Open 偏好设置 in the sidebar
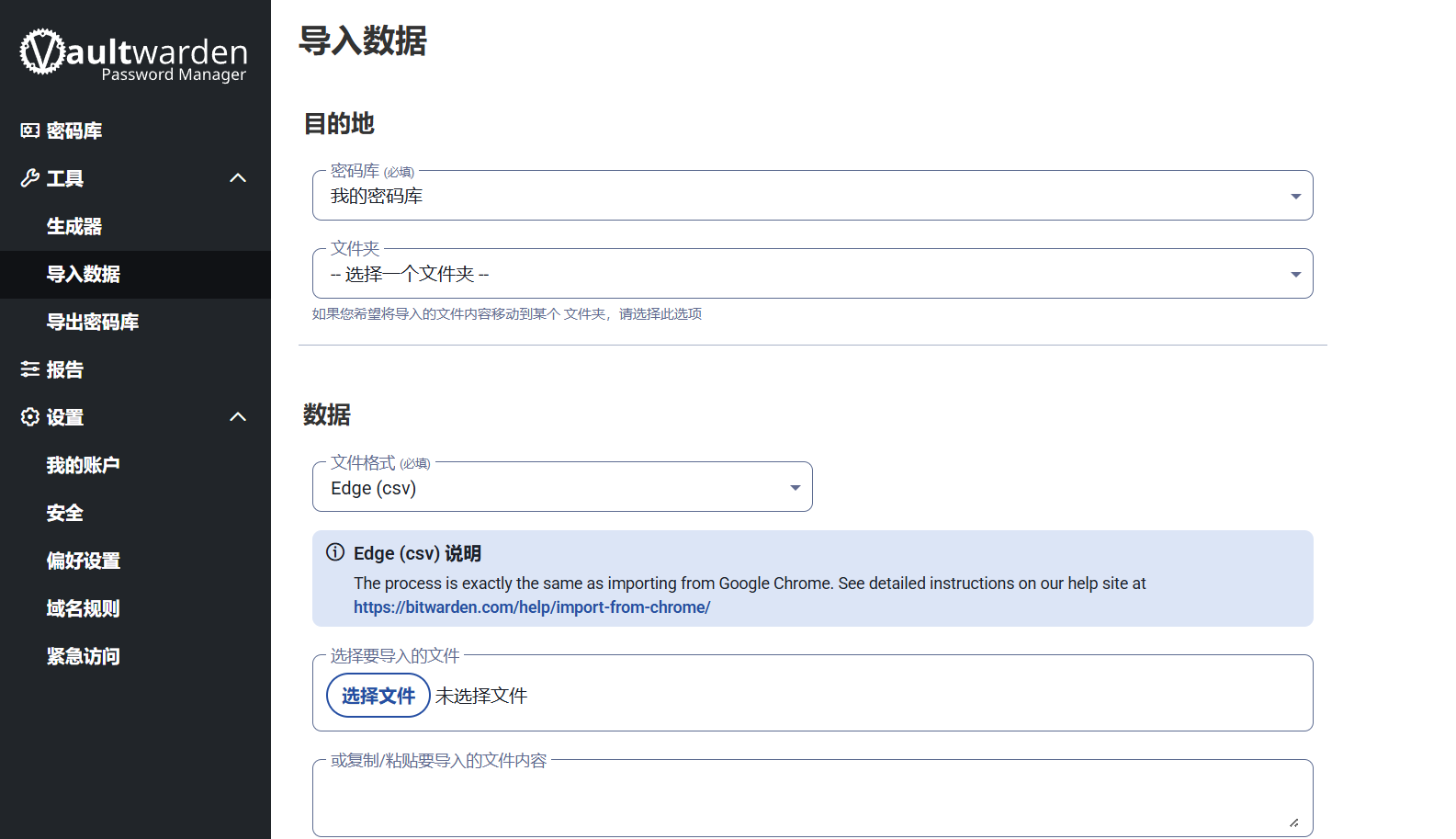The height and width of the screenshot is (839, 1456). coord(84,561)
